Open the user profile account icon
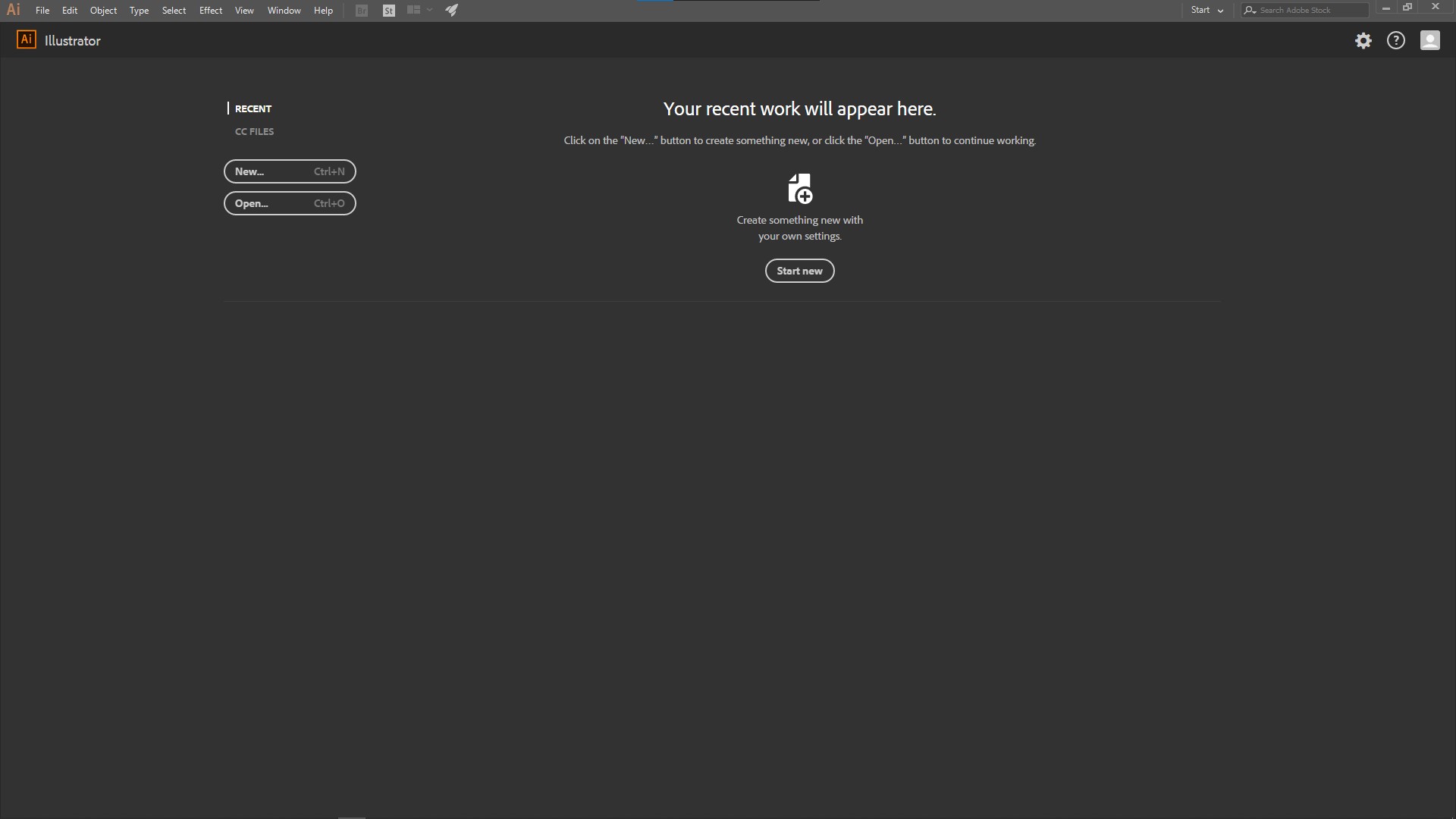1456x819 pixels. tap(1429, 41)
